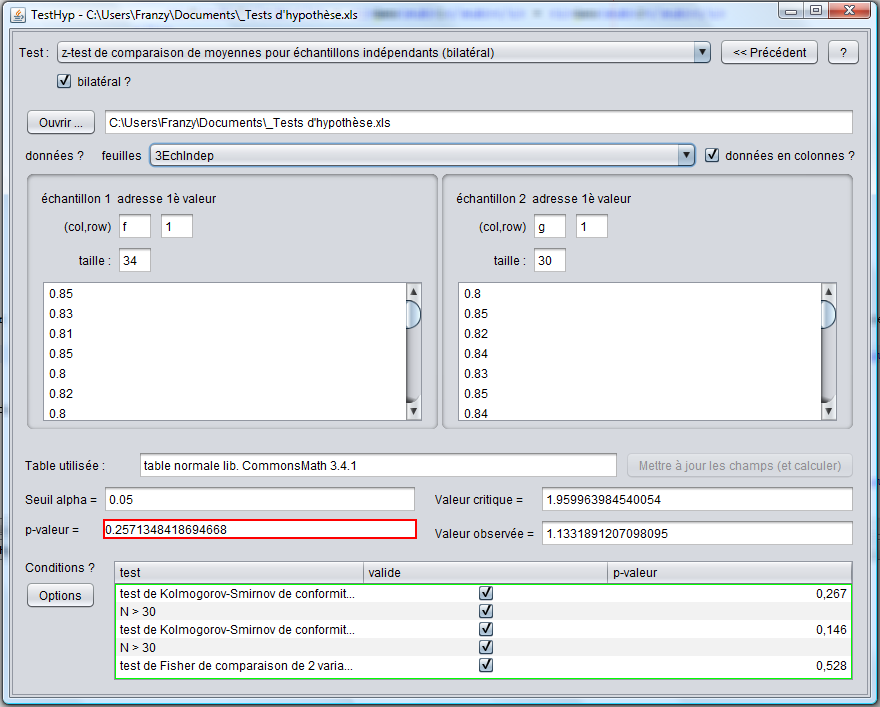880x707 pixels.
Task: Click scroll-down arrow of échantillon 1 list
Action: [413, 411]
